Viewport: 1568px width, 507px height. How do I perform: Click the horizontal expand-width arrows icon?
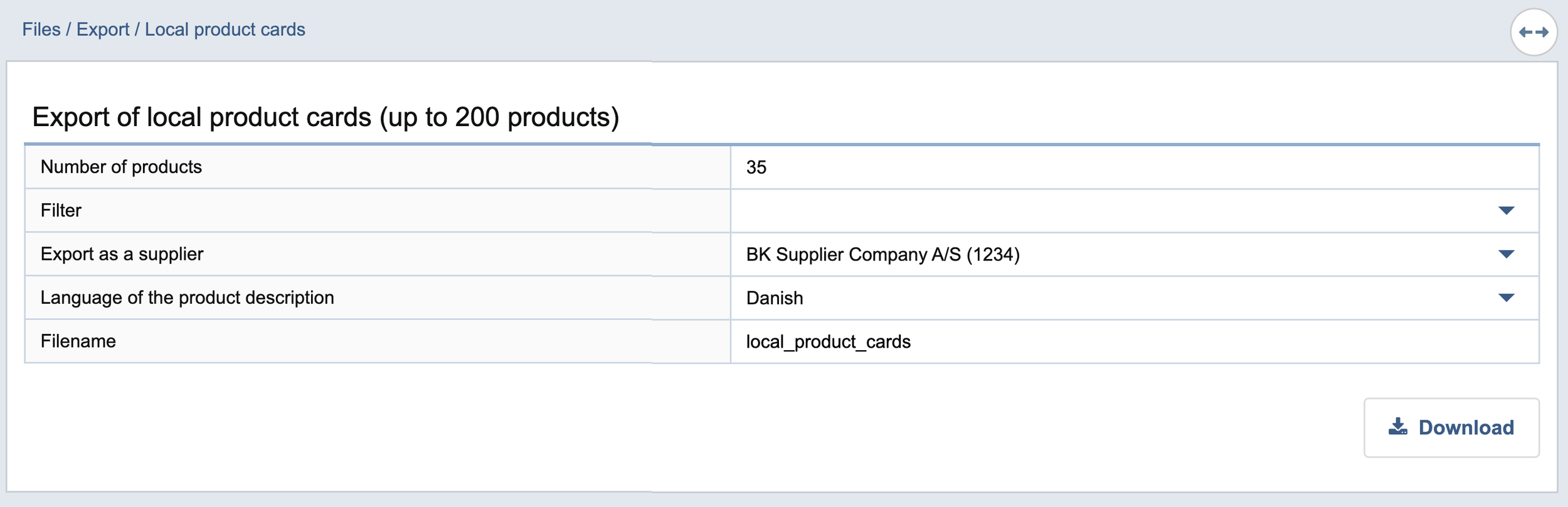pos(1534,32)
